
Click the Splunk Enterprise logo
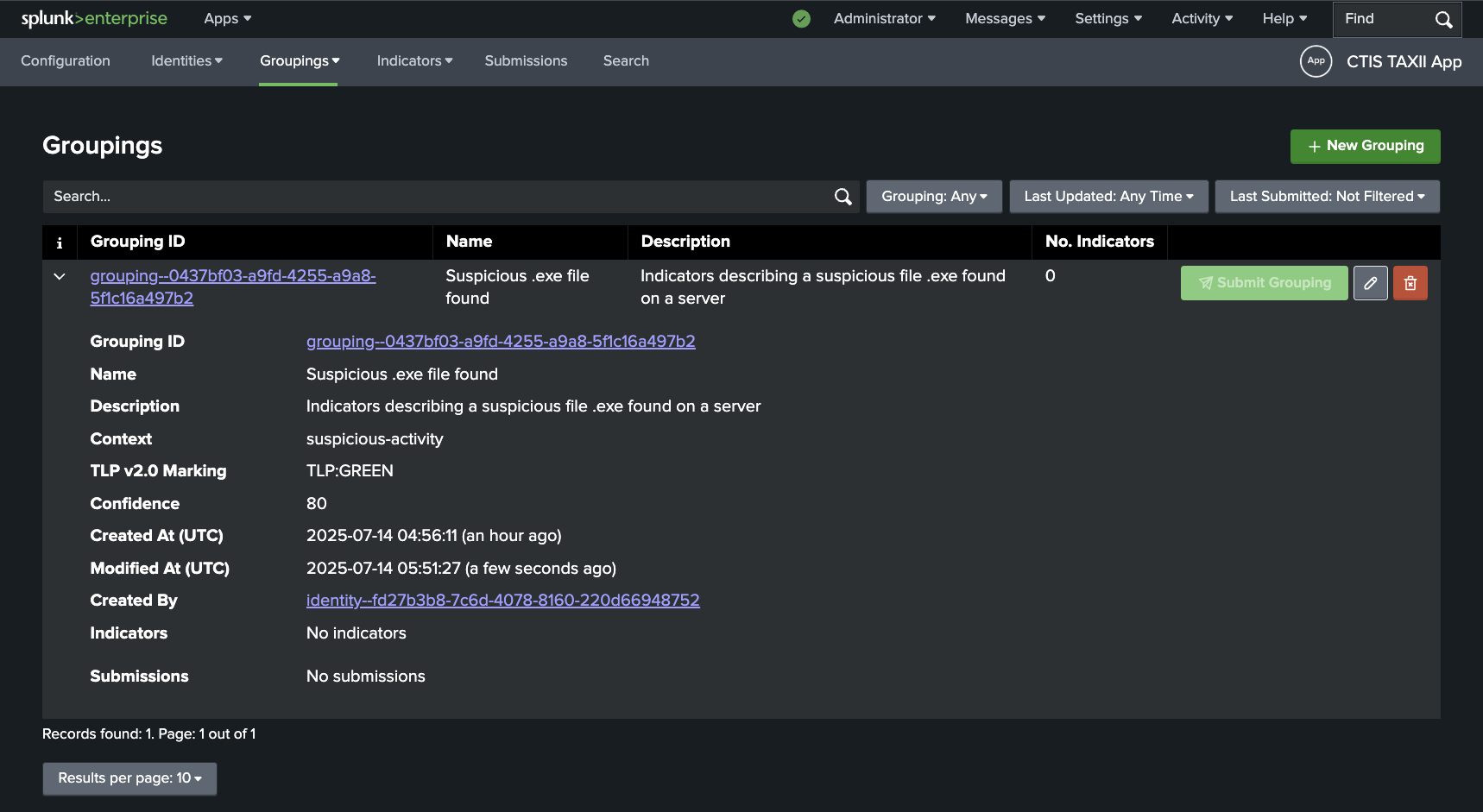point(94,18)
